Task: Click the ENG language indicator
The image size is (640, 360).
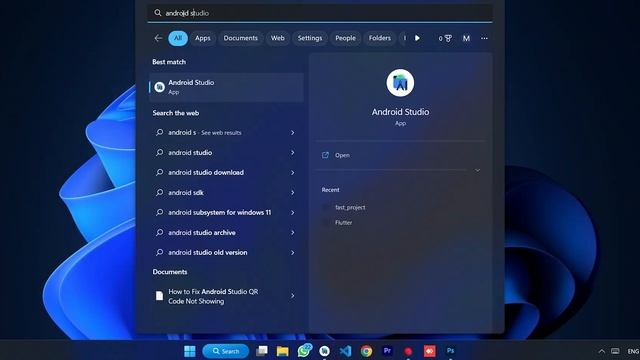Action: pos(633,351)
